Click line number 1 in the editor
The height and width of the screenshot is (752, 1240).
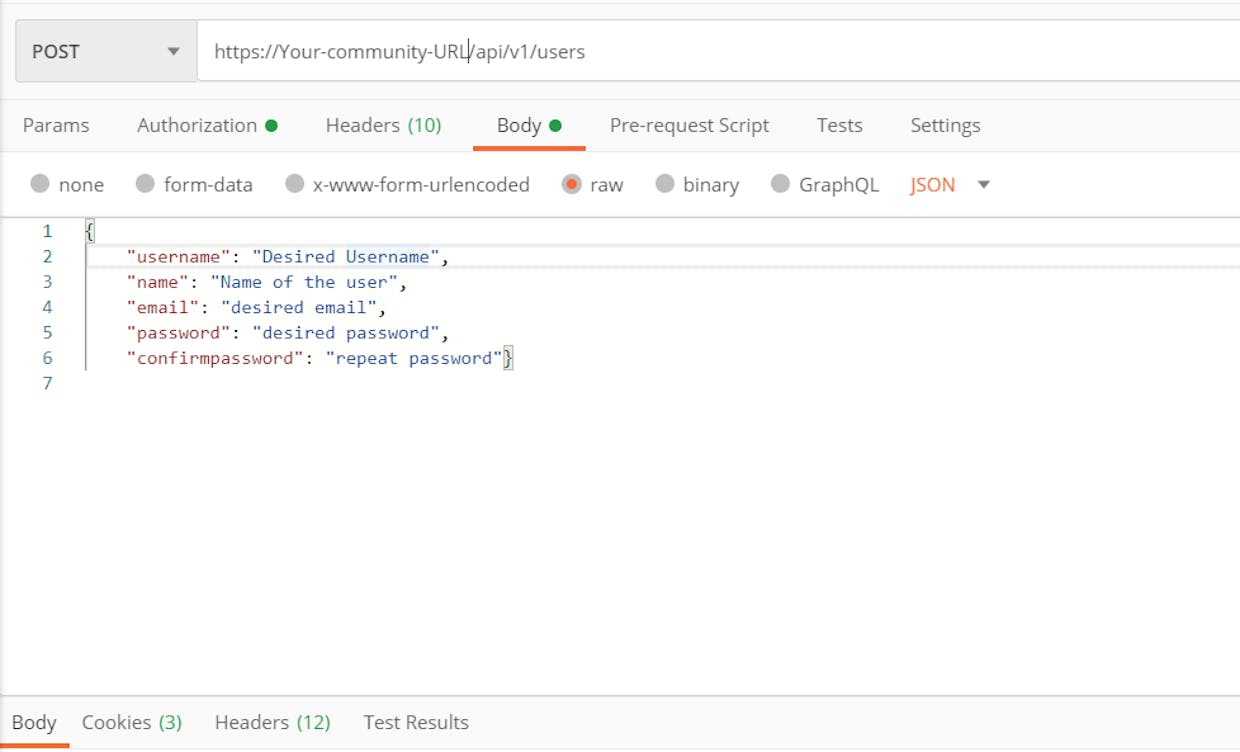pos(47,231)
